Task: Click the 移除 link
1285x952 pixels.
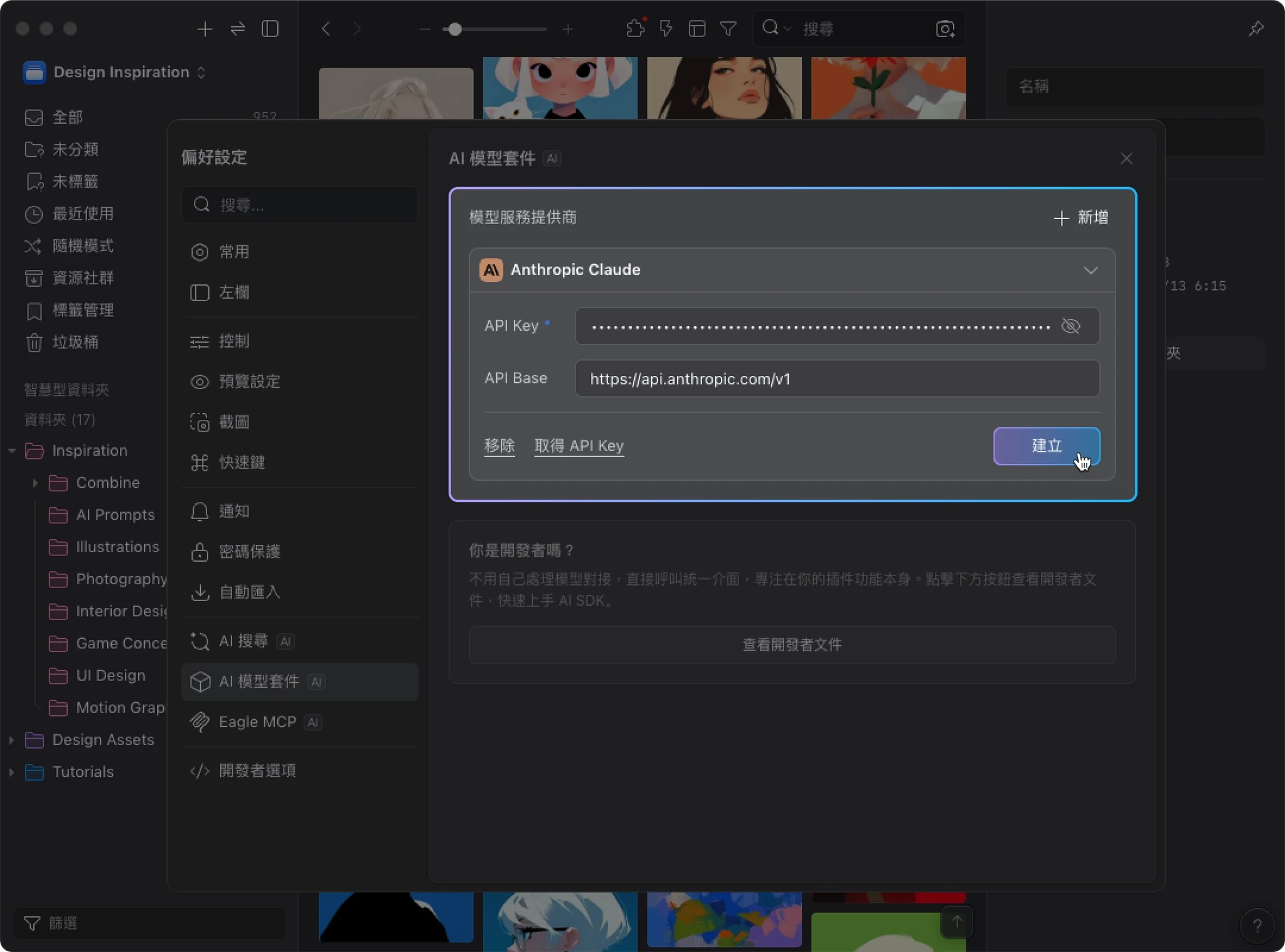Action: tap(499, 446)
